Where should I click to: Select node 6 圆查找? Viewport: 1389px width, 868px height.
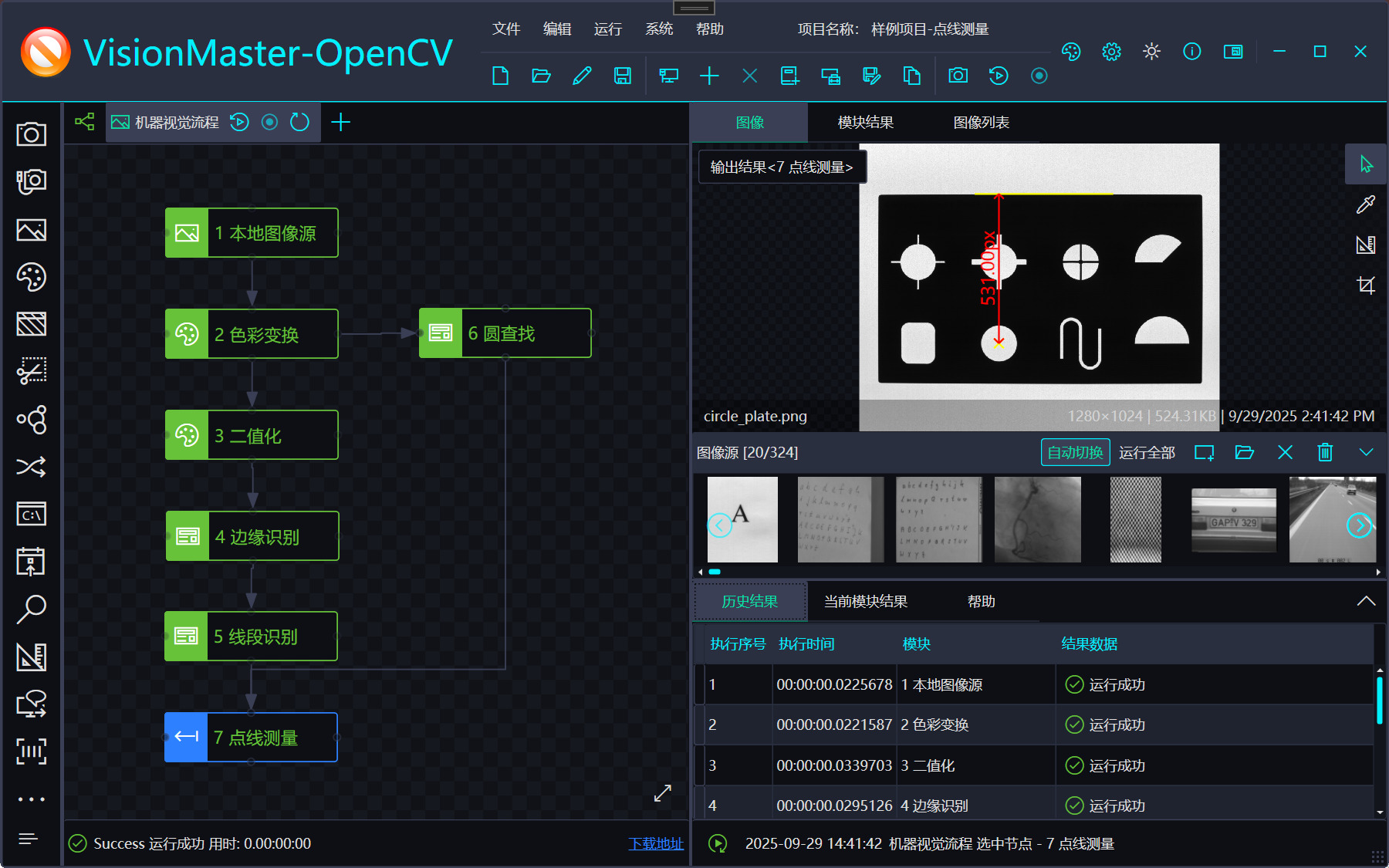[505, 333]
